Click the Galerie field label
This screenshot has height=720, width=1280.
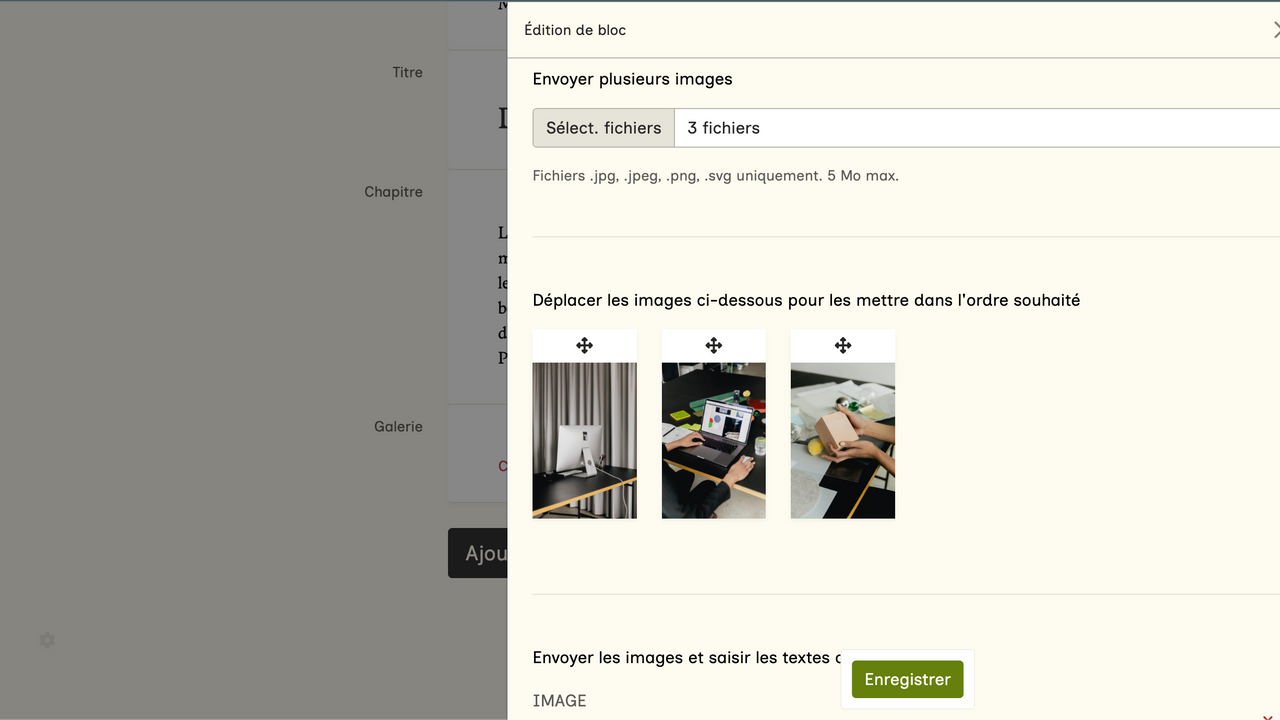click(x=398, y=426)
